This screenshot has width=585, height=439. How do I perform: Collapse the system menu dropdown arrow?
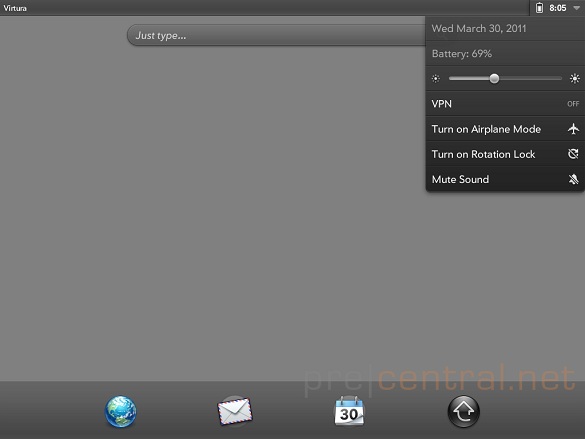(x=576, y=8)
